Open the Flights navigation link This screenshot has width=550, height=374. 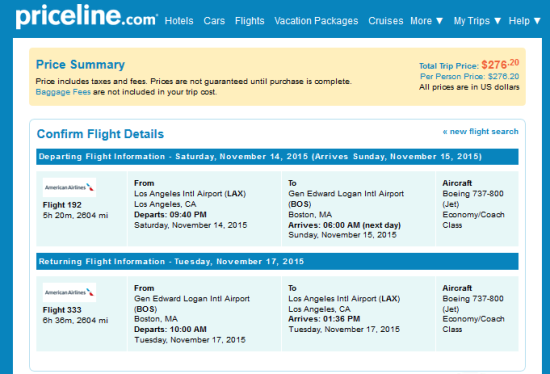pos(249,21)
